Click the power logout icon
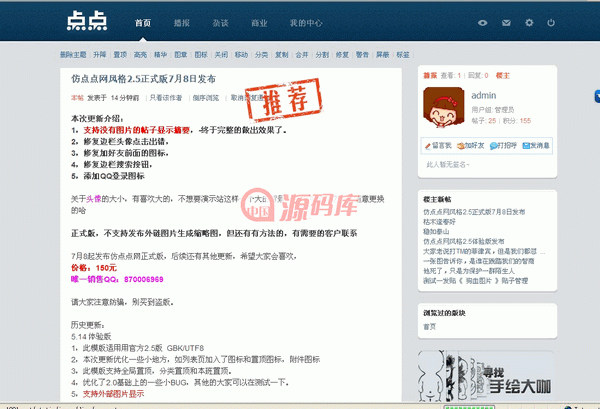This screenshot has height=409, width=600. pos(551,23)
